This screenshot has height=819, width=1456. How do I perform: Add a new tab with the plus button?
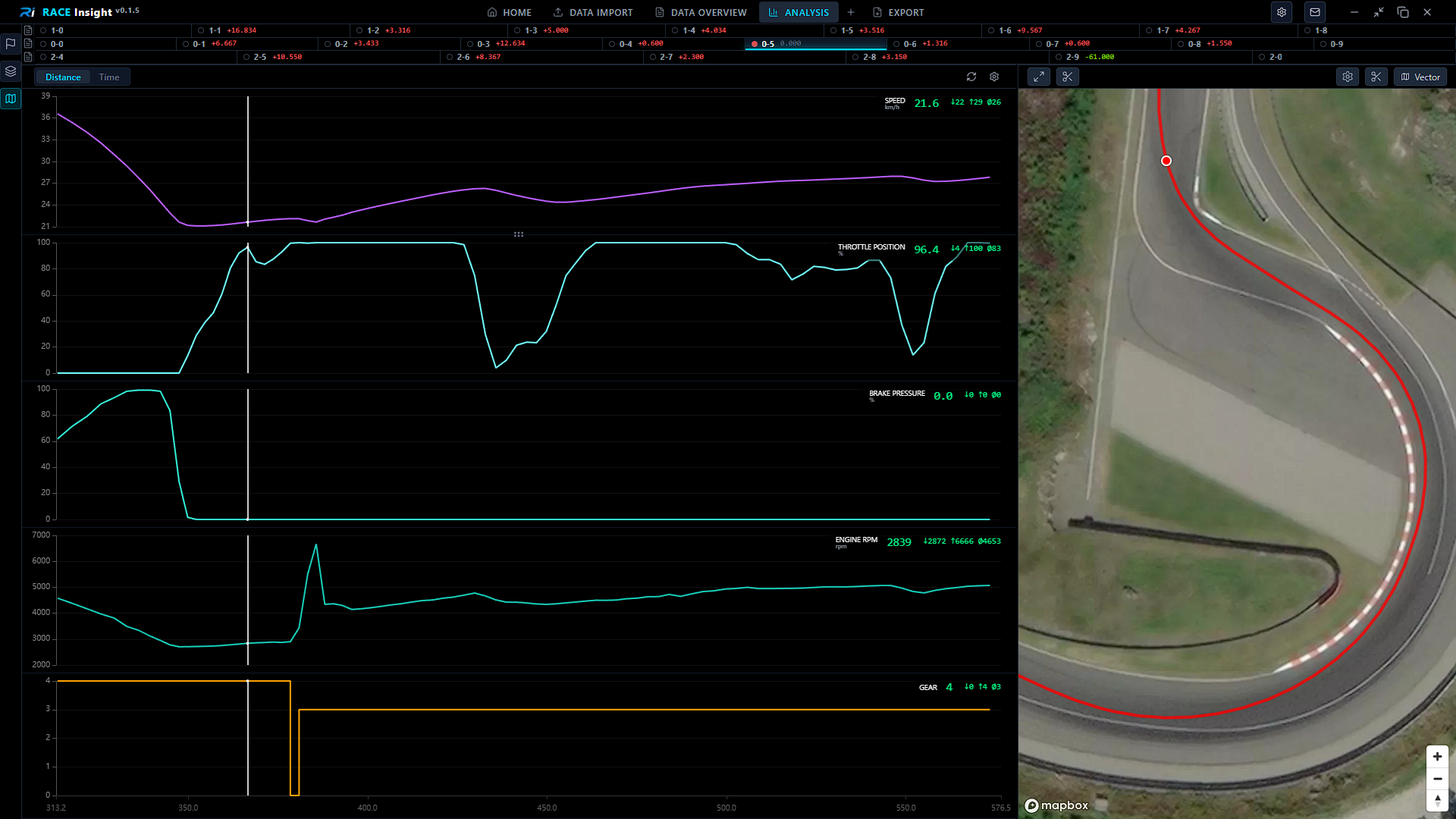(x=851, y=12)
